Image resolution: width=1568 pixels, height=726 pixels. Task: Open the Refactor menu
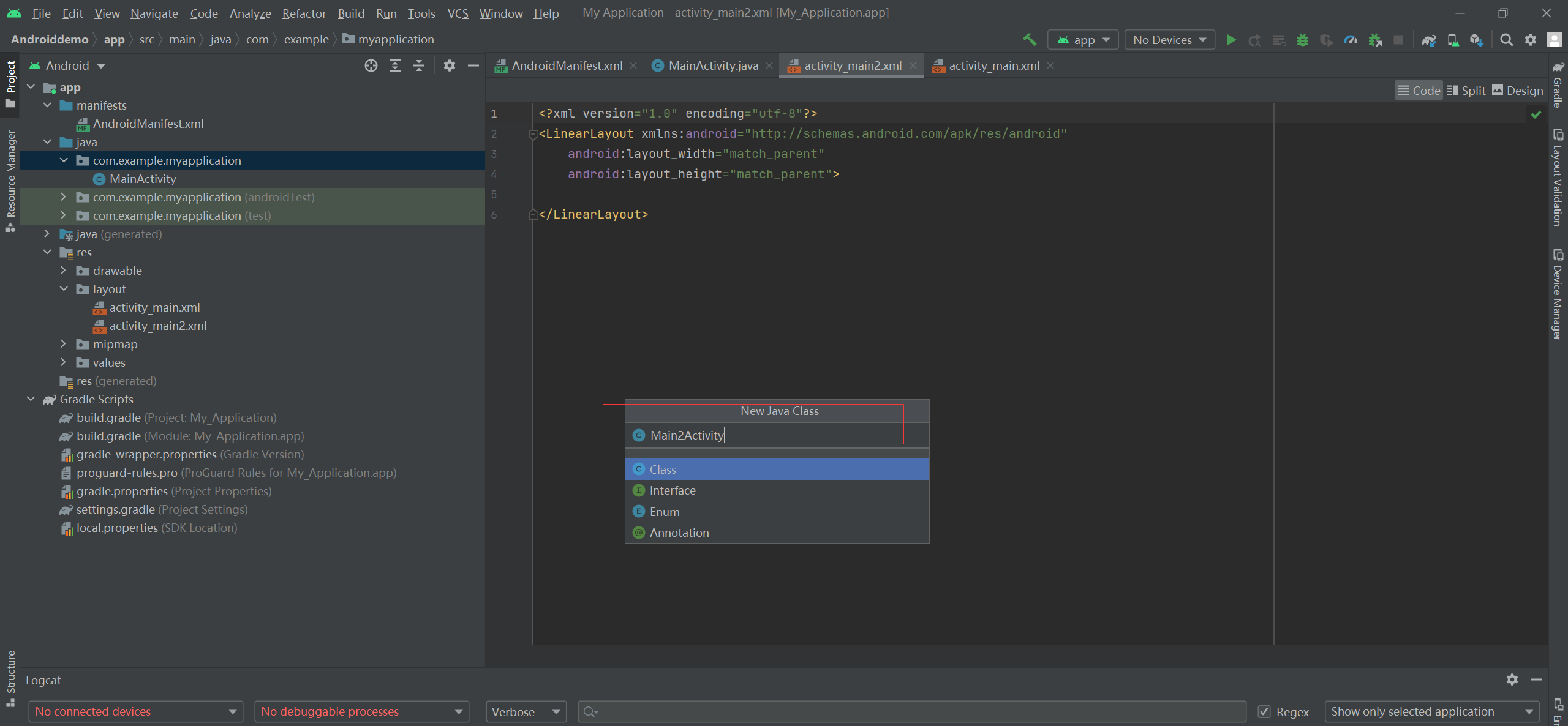(x=304, y=13)
